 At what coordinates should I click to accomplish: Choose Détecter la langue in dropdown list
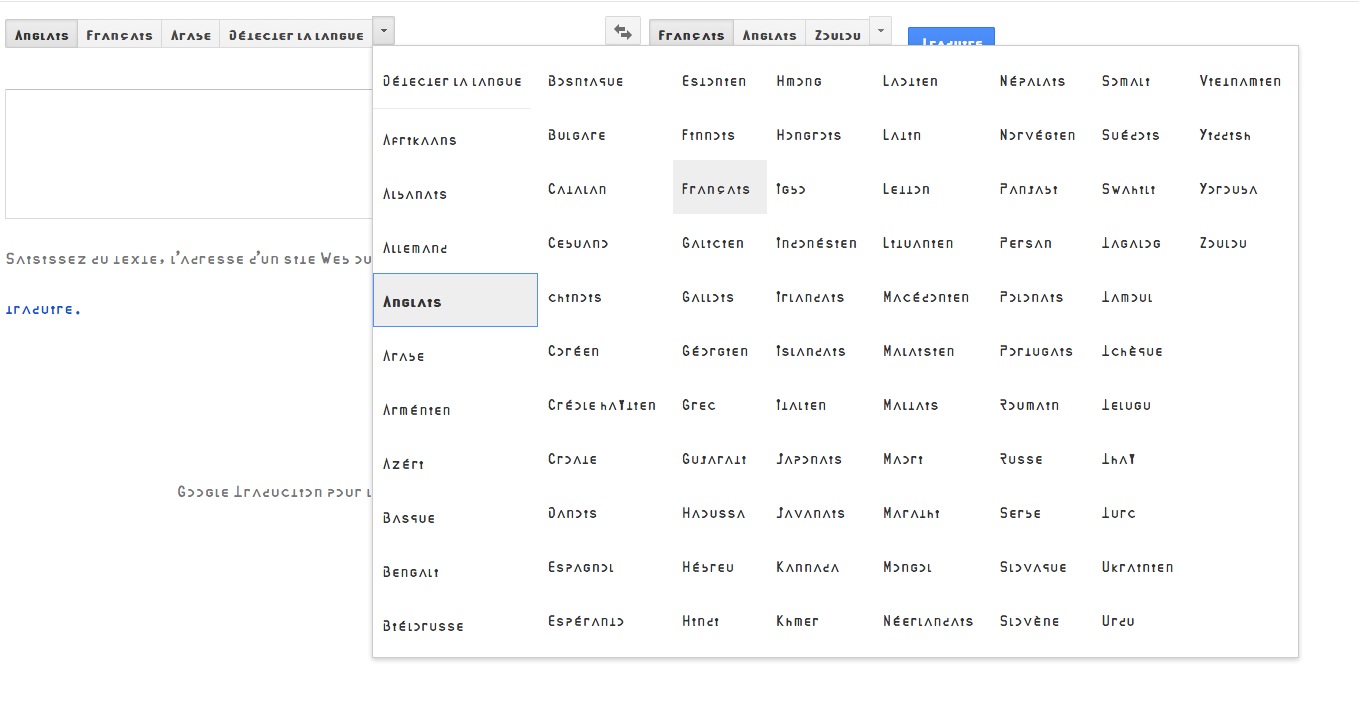pyautogui.click(x=452, y=81)
